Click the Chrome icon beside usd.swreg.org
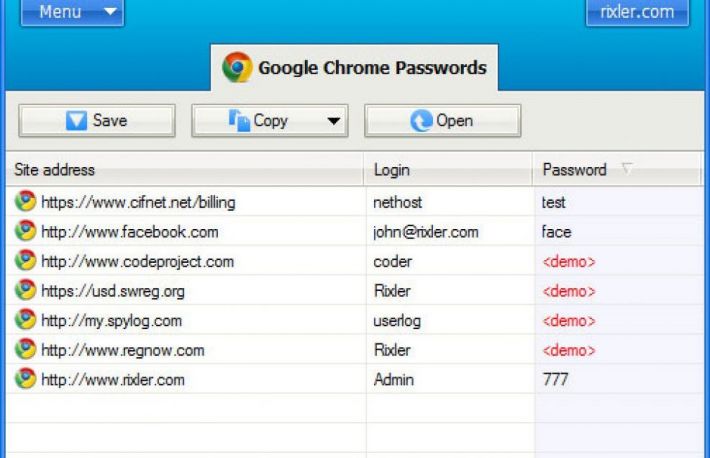710x458 pixels. click(25, 291)
